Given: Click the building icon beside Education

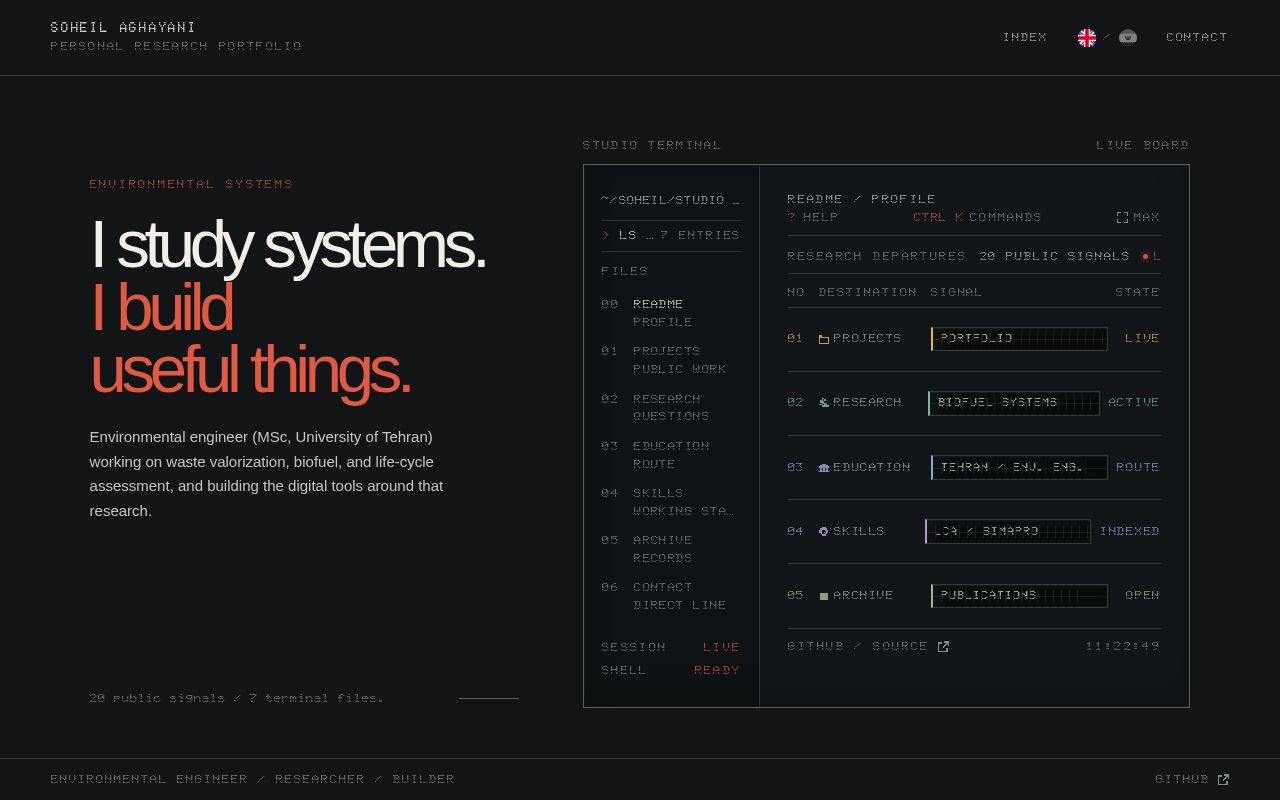Looking at the screenshot, I should point(824,467).
